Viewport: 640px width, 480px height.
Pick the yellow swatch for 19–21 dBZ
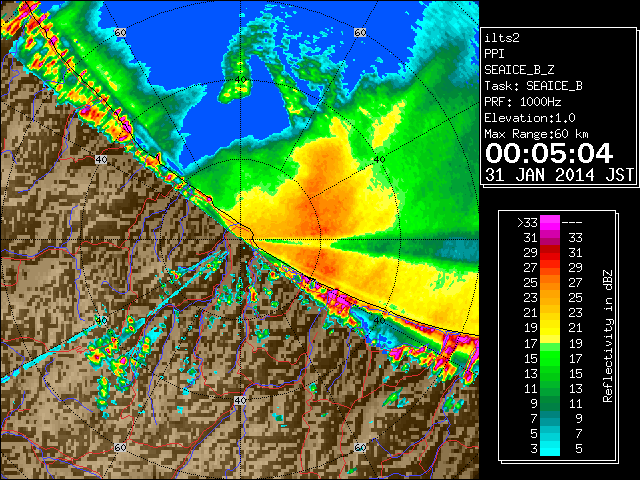tap(550, 328)
